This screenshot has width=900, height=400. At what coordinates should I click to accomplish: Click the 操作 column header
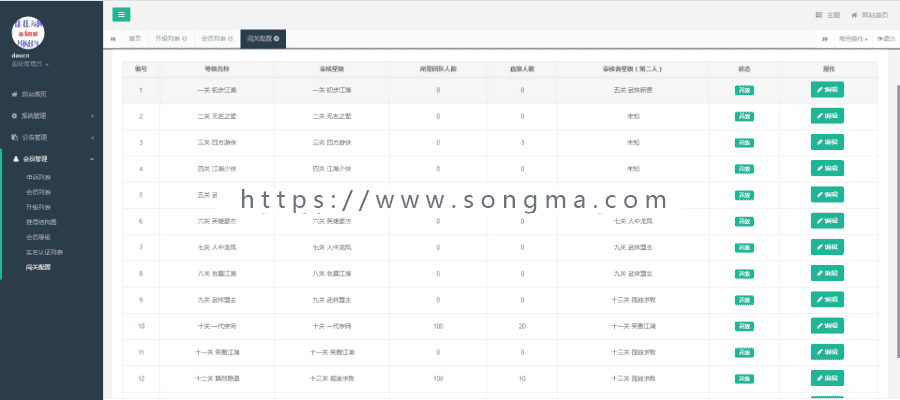coord(828,69)
